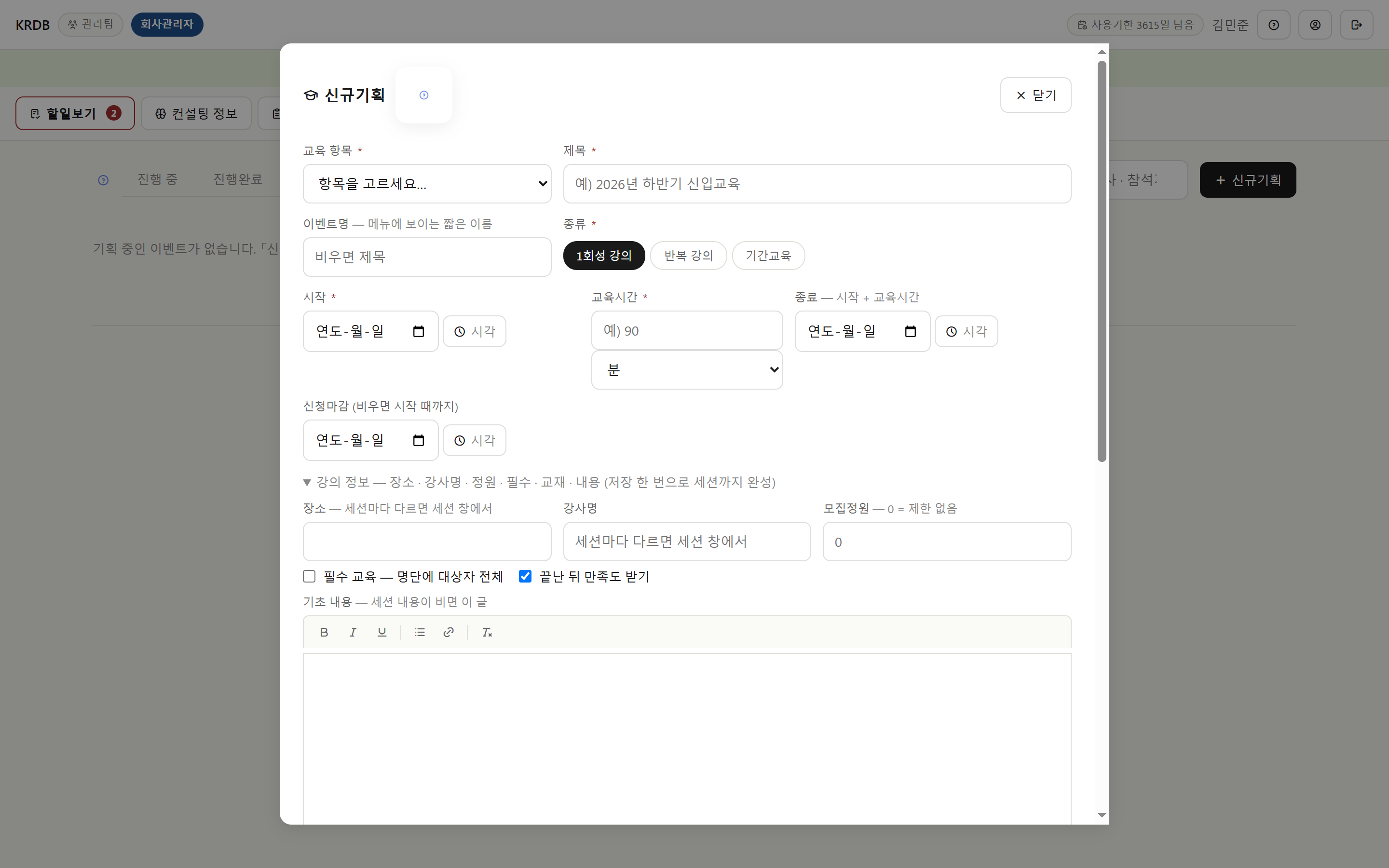Select 반복 강의 type
Viewport: 1389px width, 868px height.
click(x=688, y=256)
